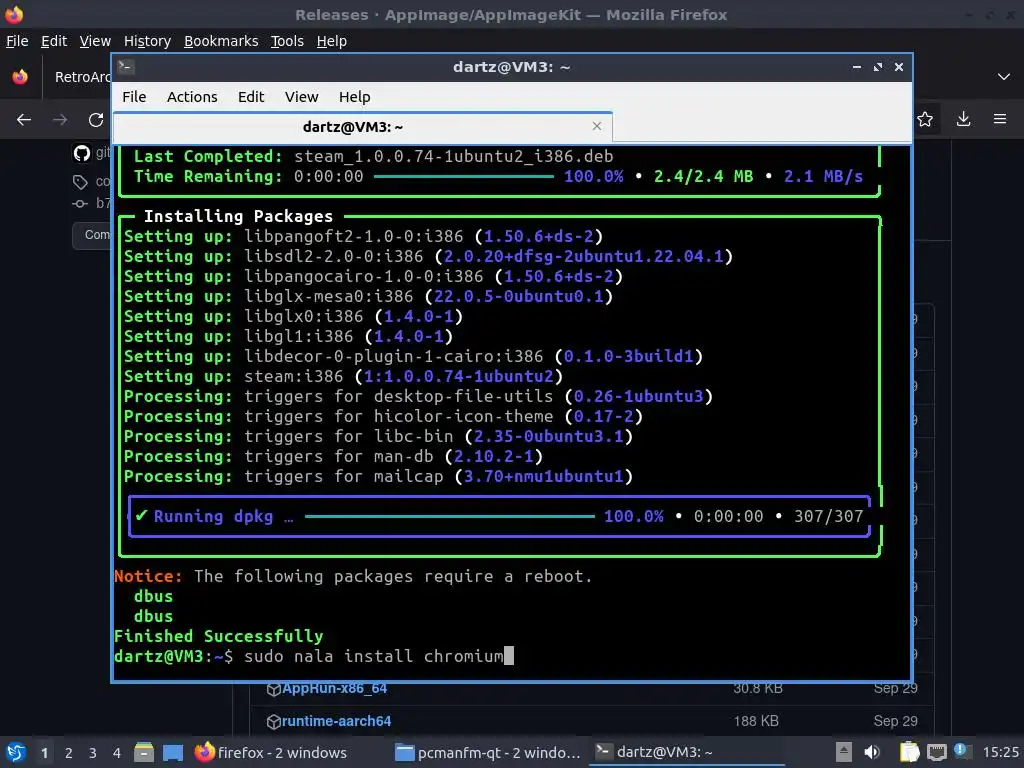This screenshot has height=768, width=1024.
Task: Open the volume control tray icon
Action: click(872, 752)
